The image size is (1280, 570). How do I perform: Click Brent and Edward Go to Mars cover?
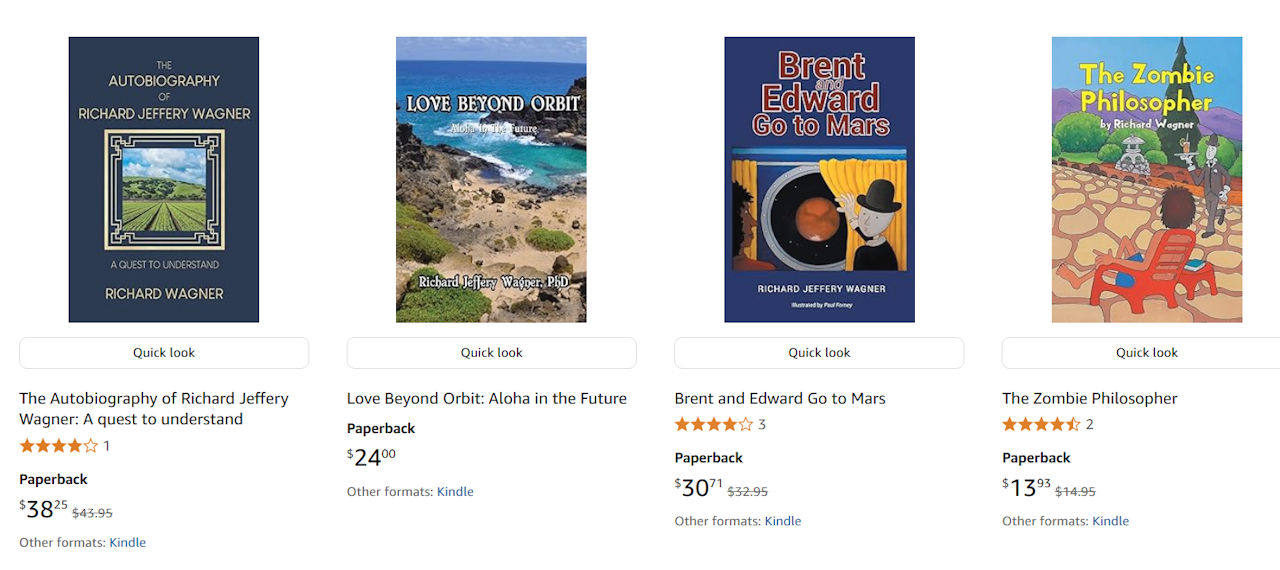tap(819, 180)
